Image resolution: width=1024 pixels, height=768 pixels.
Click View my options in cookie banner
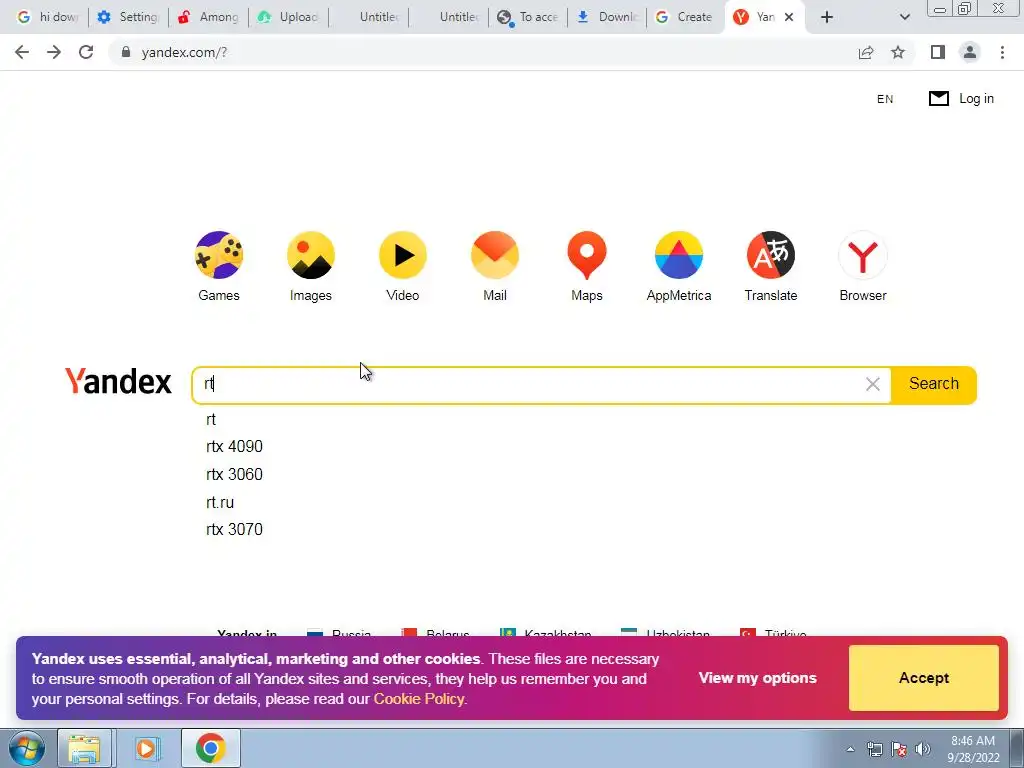758,678
